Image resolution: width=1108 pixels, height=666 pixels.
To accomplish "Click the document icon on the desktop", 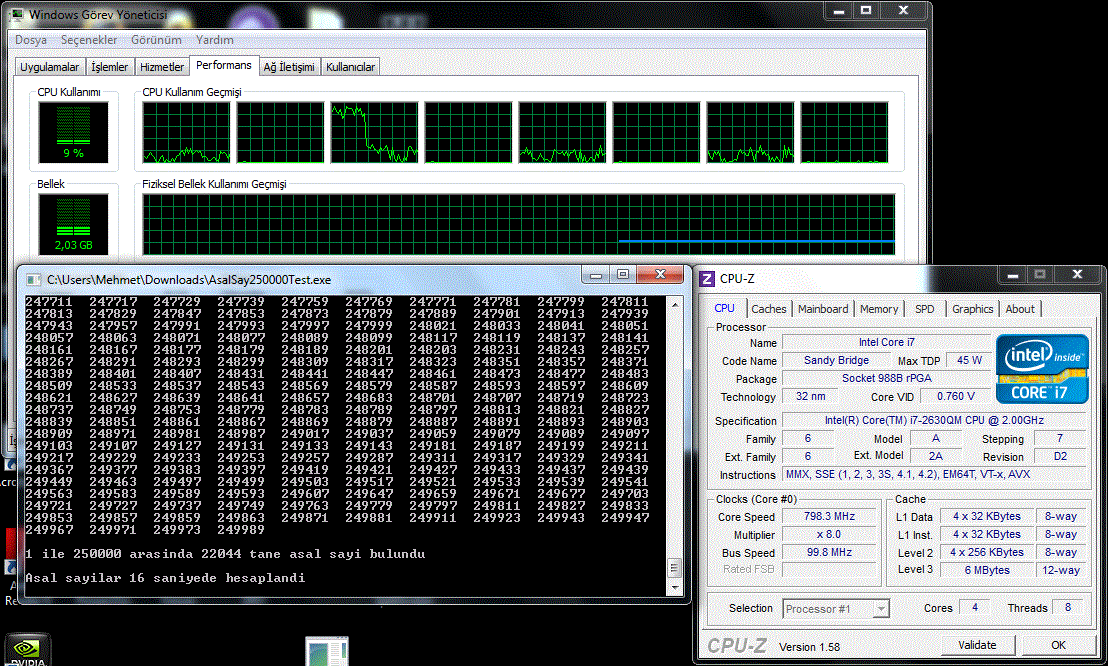I will click(x=327, y=651).
